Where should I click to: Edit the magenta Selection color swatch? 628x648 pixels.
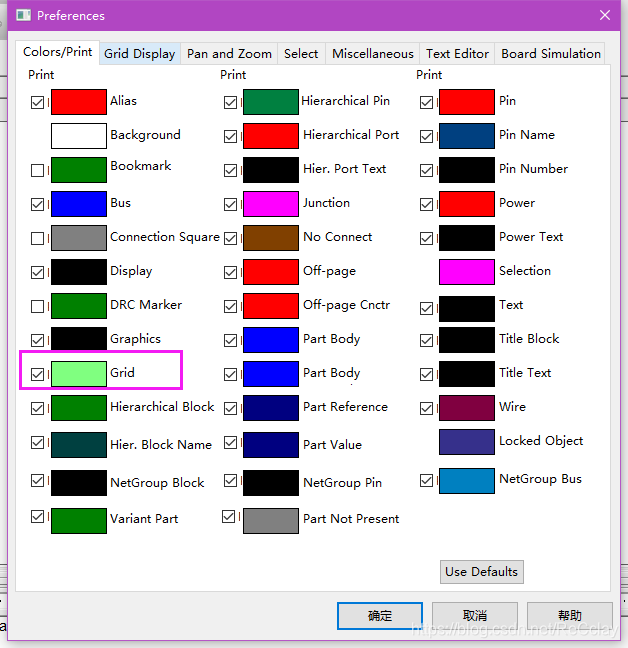[x=467, y=272]
